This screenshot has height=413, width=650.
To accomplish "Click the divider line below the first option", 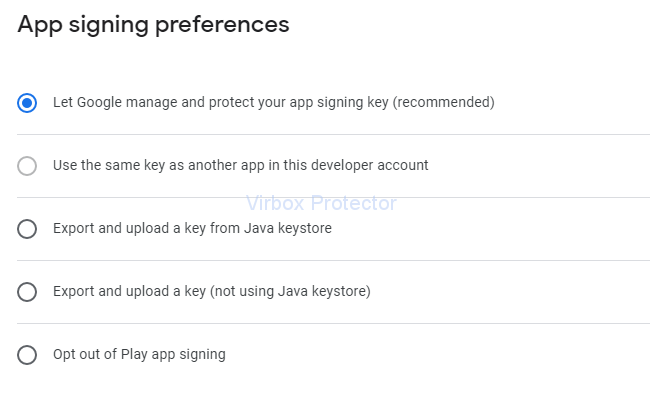I will point(332,134).
